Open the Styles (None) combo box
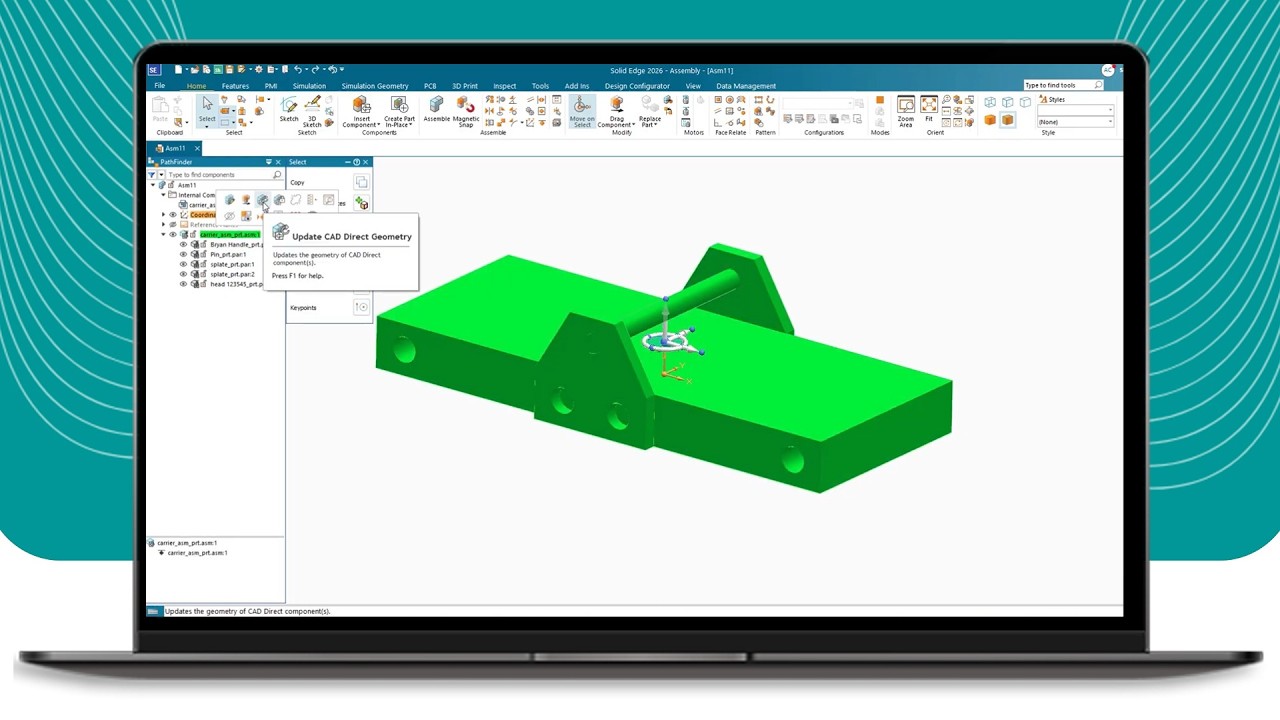1280x720 pixels. pos(1075,122)
